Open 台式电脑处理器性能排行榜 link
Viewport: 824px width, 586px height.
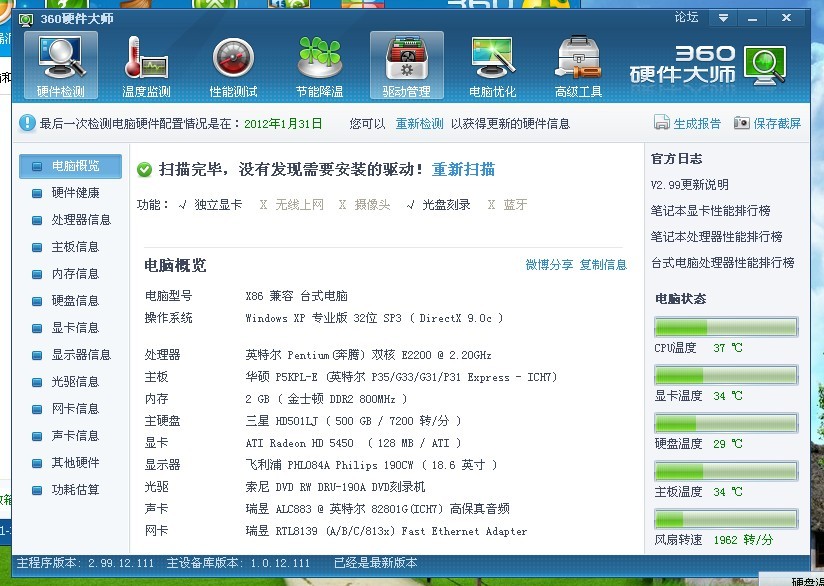723,262
